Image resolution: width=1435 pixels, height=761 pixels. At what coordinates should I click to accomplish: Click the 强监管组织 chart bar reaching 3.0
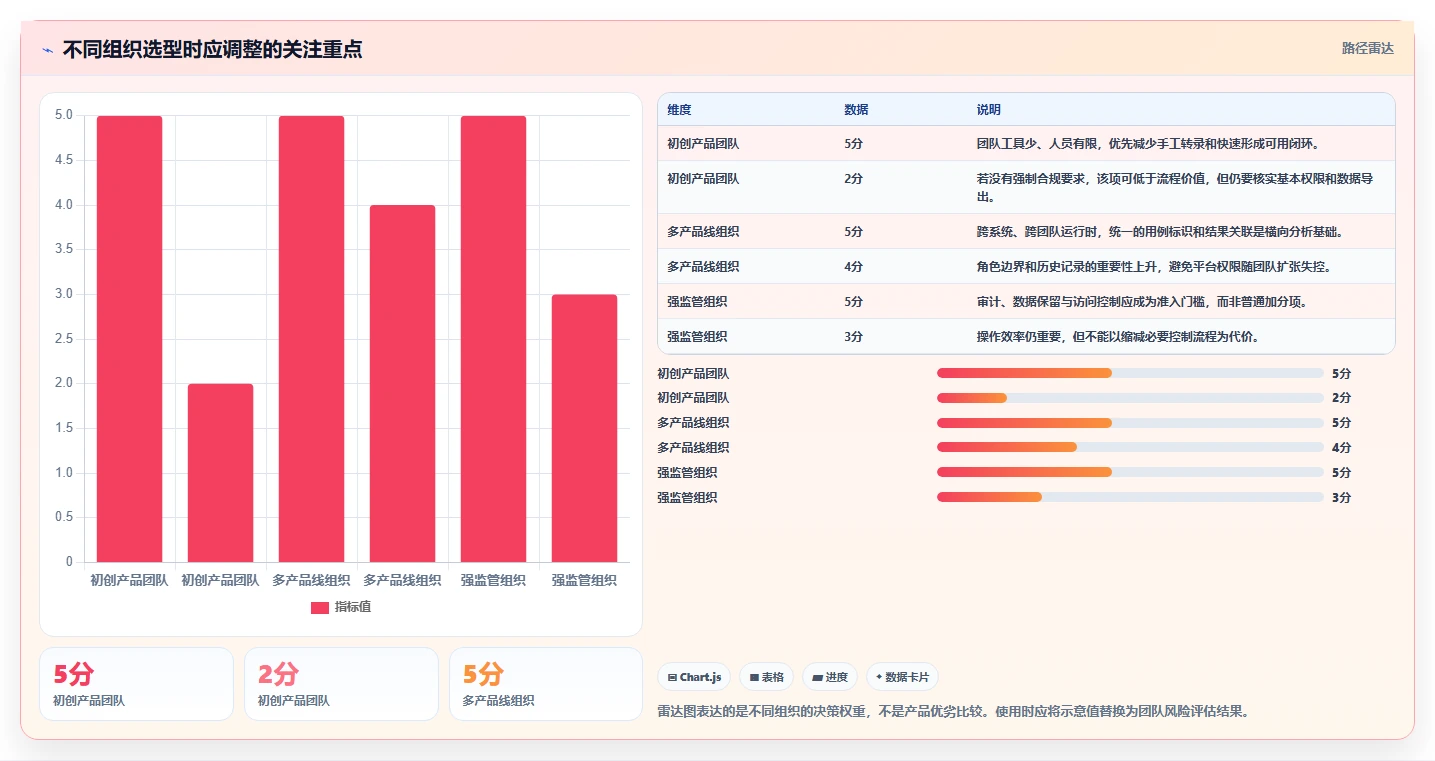click(584, 428)
